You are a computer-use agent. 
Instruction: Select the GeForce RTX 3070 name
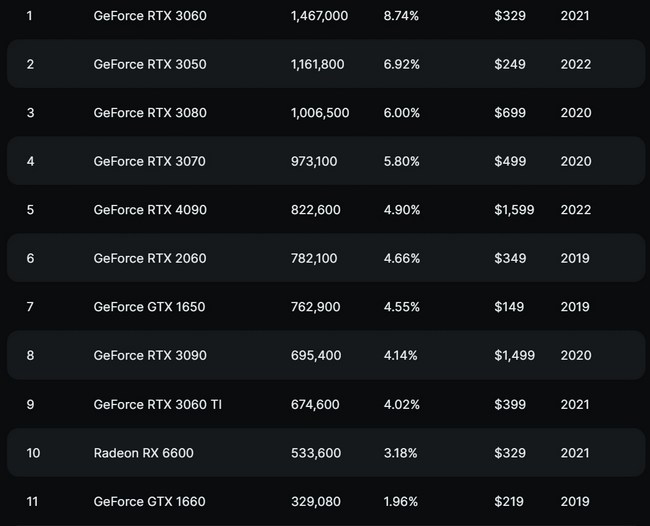pyautogui.click(x=149, y=161)
